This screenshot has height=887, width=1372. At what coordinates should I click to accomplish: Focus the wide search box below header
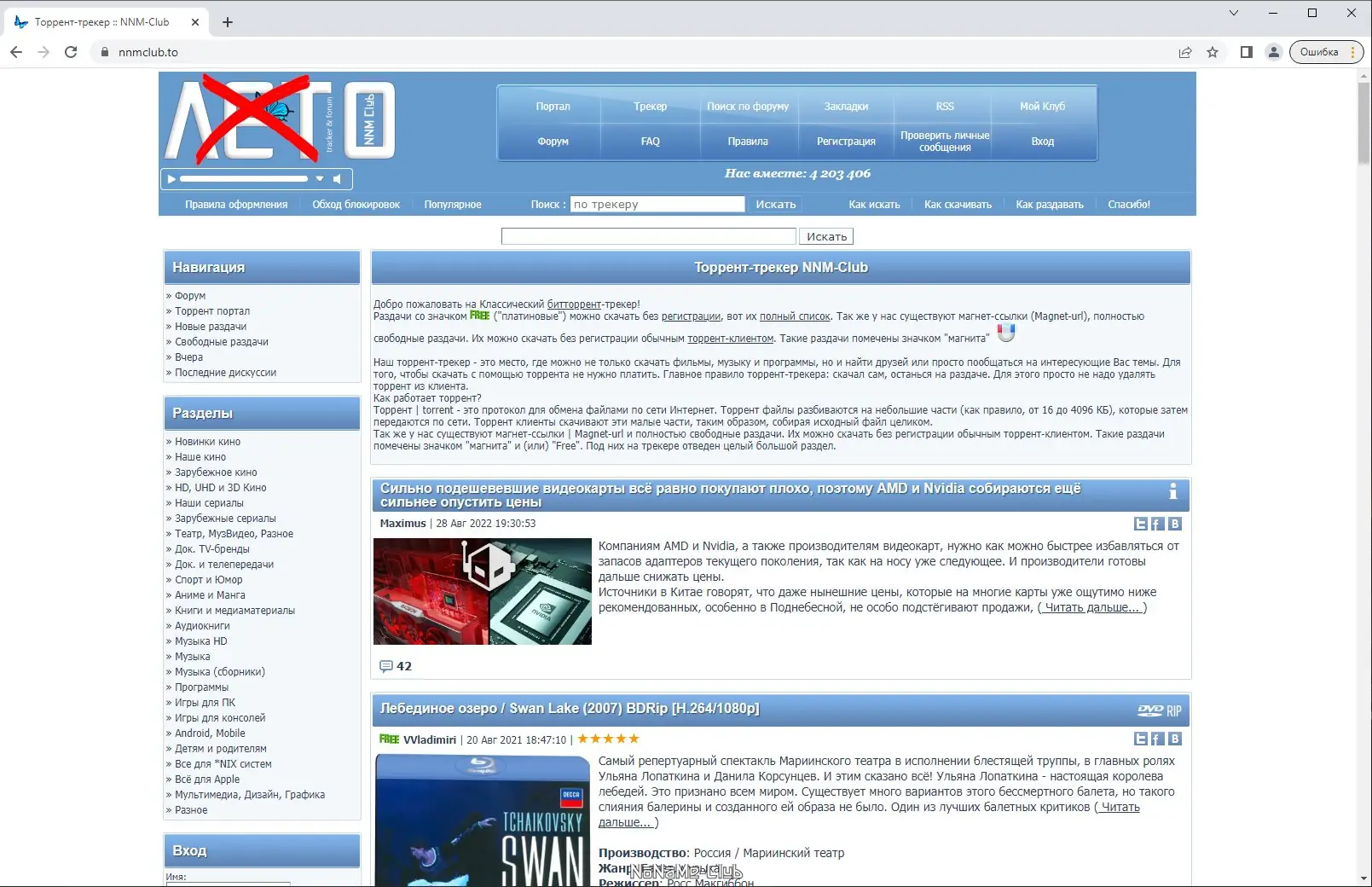click(649, 236)
